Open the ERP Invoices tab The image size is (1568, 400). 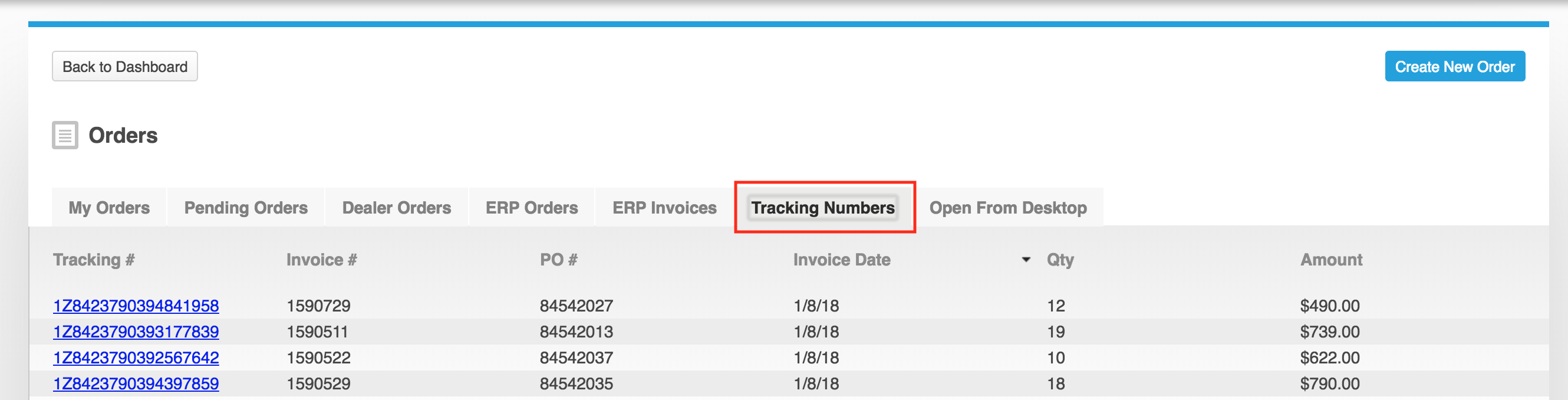[x=664, y=208]
